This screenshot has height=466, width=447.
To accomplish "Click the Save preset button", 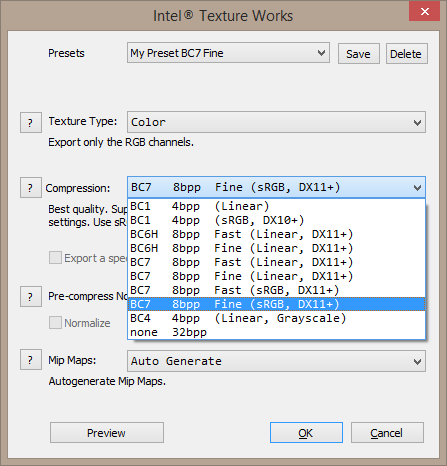I will [359, 54].
